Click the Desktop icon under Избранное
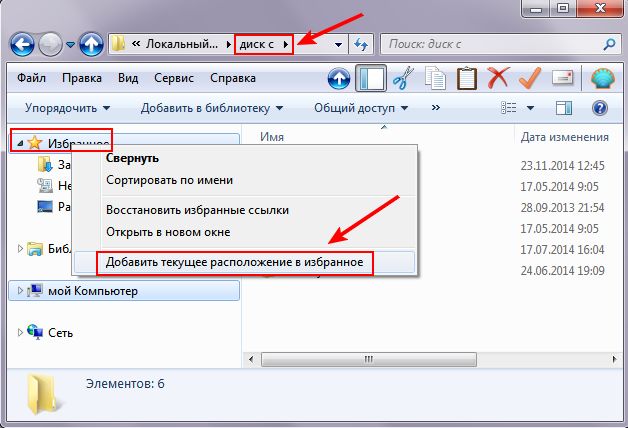The width and height of the screenshot is (628, 428). [45, 207]
